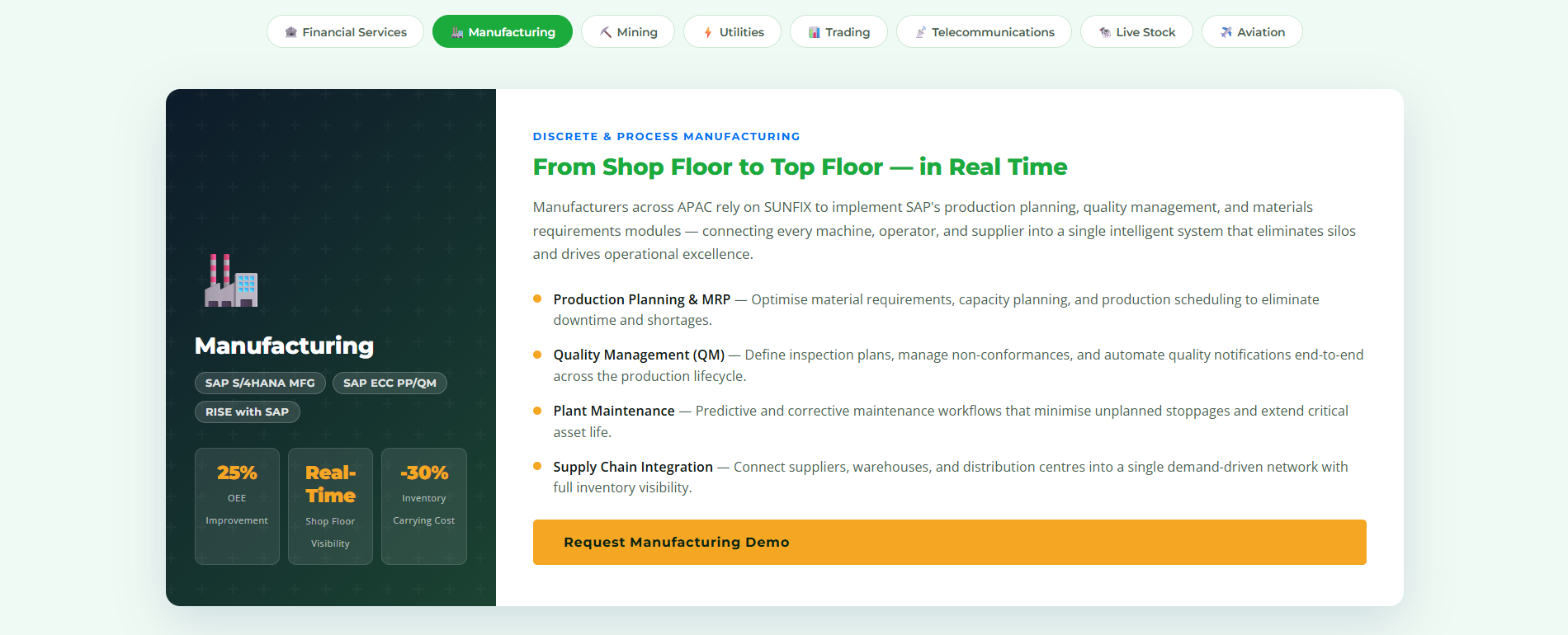1568x635 pixels.
Task: Click the factory icon in Manufacturing tab
Action: pyautogui.click(x=457, y=32)
